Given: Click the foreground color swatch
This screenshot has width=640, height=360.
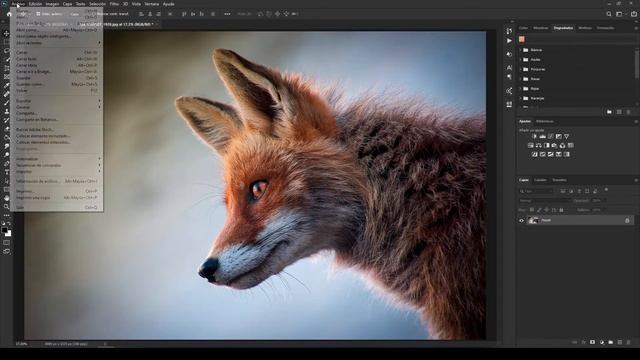Looking at the screenshot, I should tap(4, 231).
